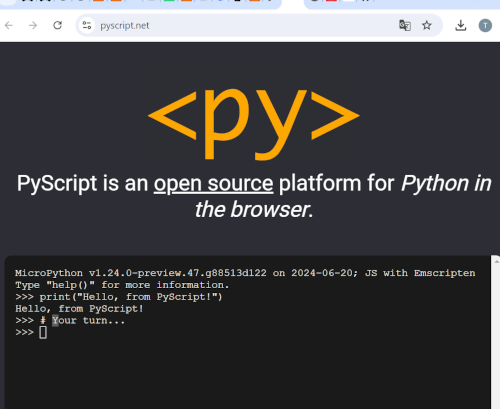Open the browser downloads icon

461,25
